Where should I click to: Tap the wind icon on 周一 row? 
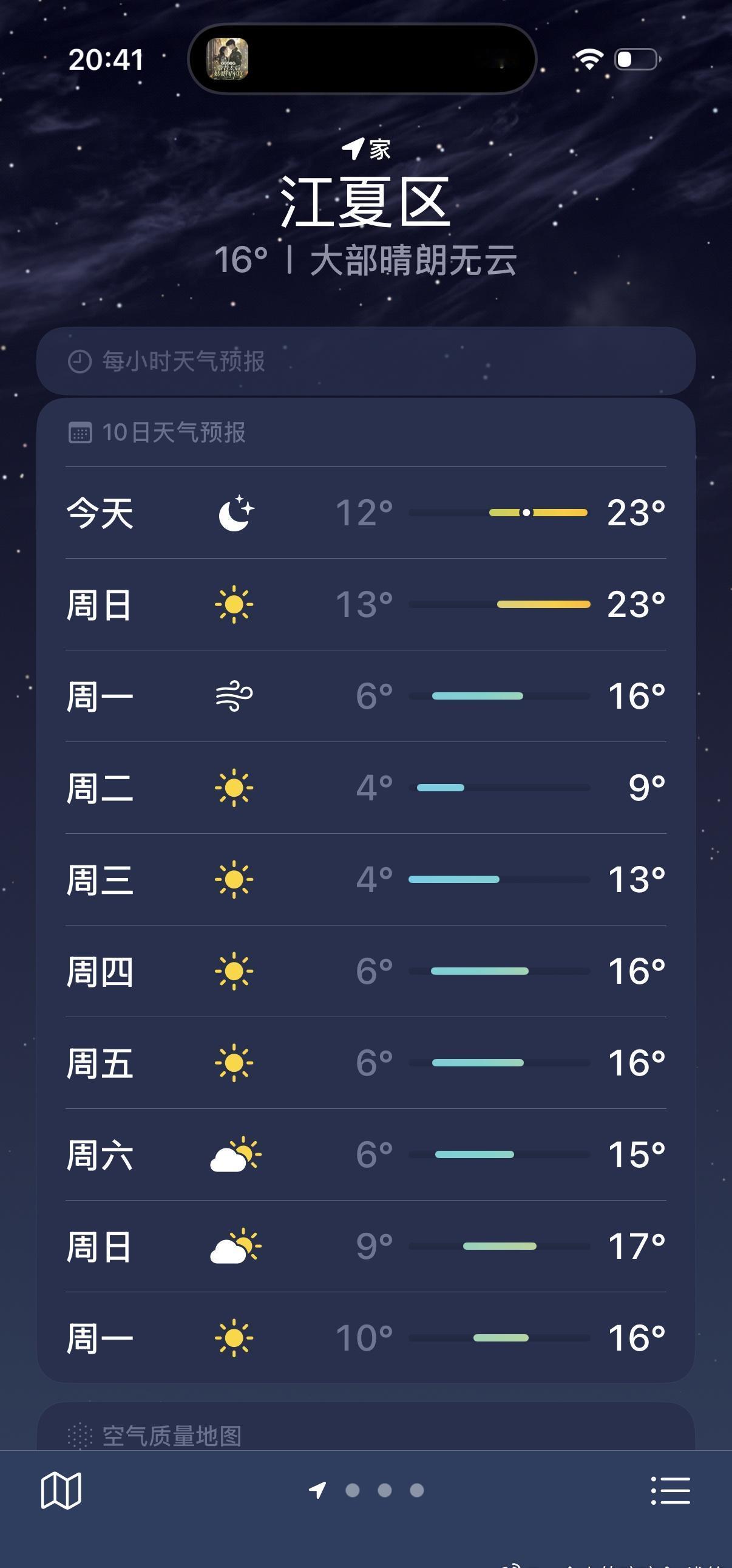coord(234,697)
